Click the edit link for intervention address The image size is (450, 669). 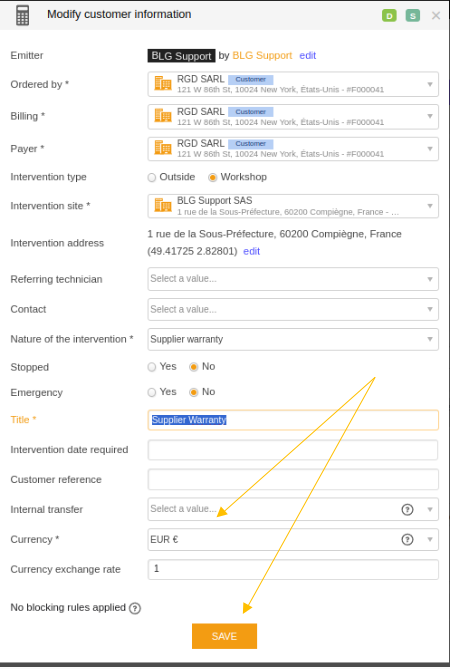(251, 251)
